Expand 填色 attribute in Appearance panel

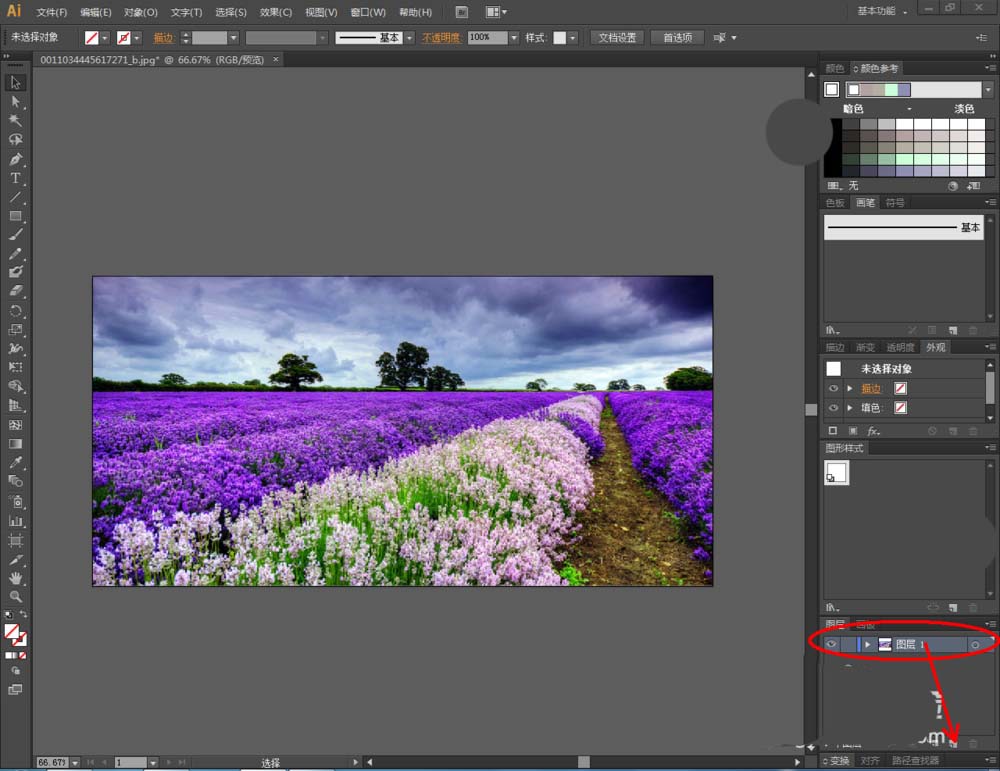tap(849, 408)
